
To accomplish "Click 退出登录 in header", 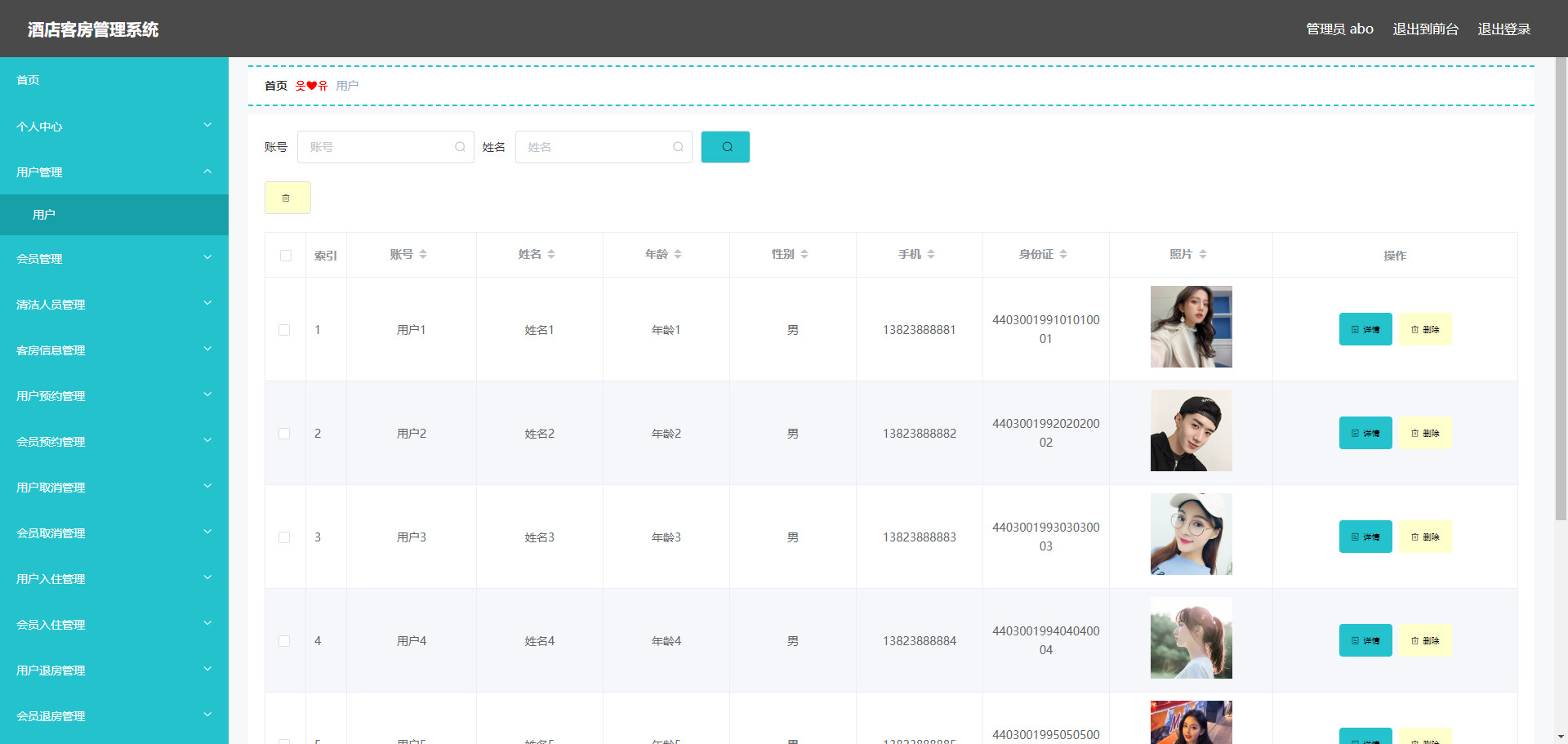I will (x=1503, y=29).
